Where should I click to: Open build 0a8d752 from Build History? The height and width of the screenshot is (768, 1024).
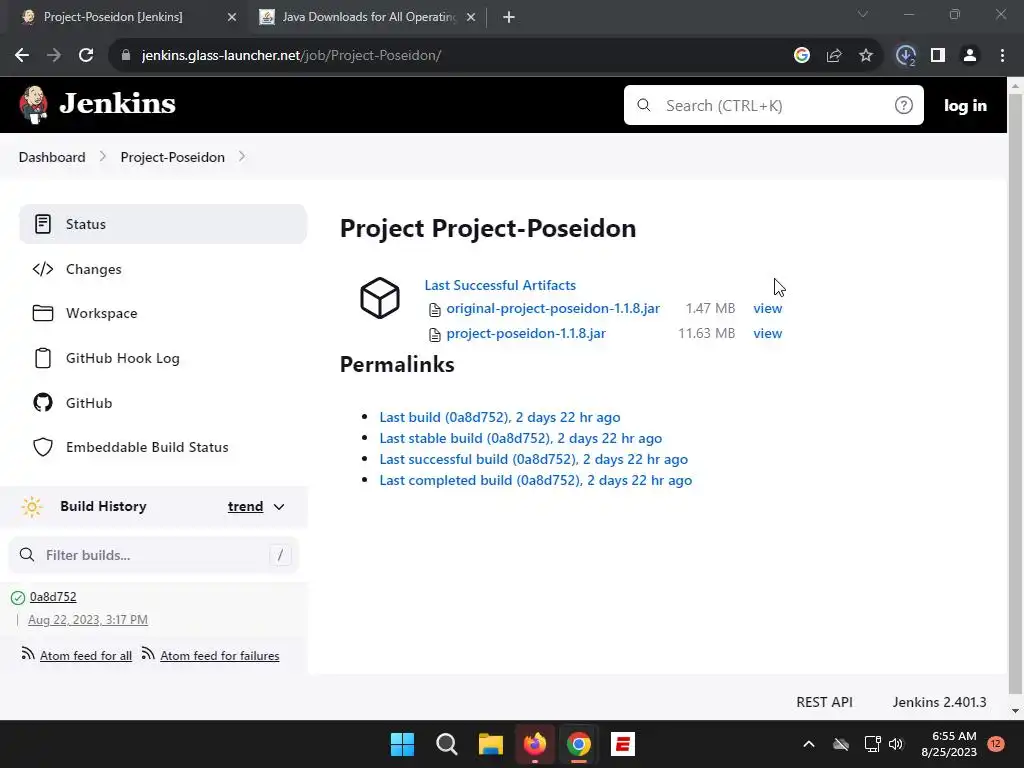click(x=53, y=597)
